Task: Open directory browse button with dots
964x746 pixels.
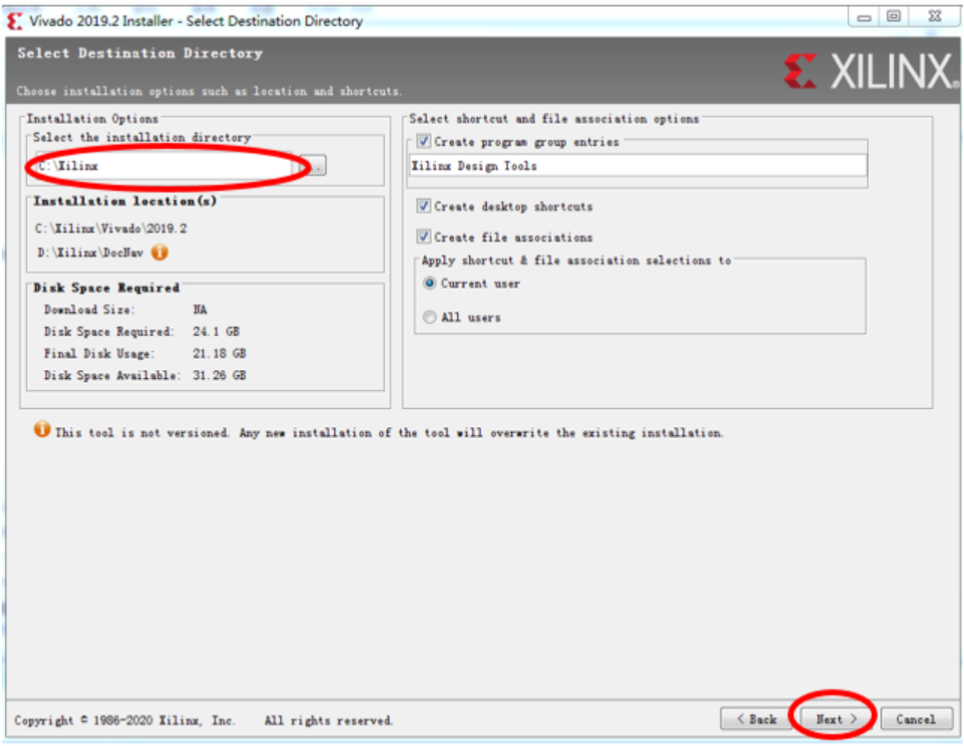Action: tap(314, 165)
